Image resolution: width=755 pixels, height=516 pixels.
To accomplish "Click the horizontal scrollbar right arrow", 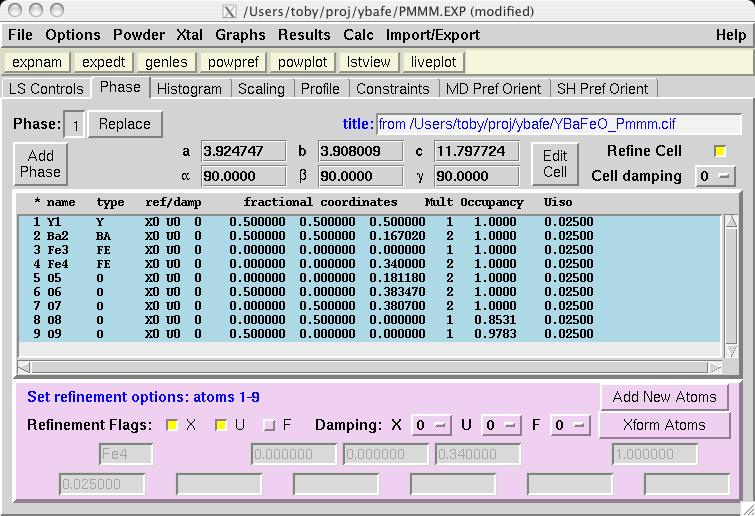I will point(715,368).
